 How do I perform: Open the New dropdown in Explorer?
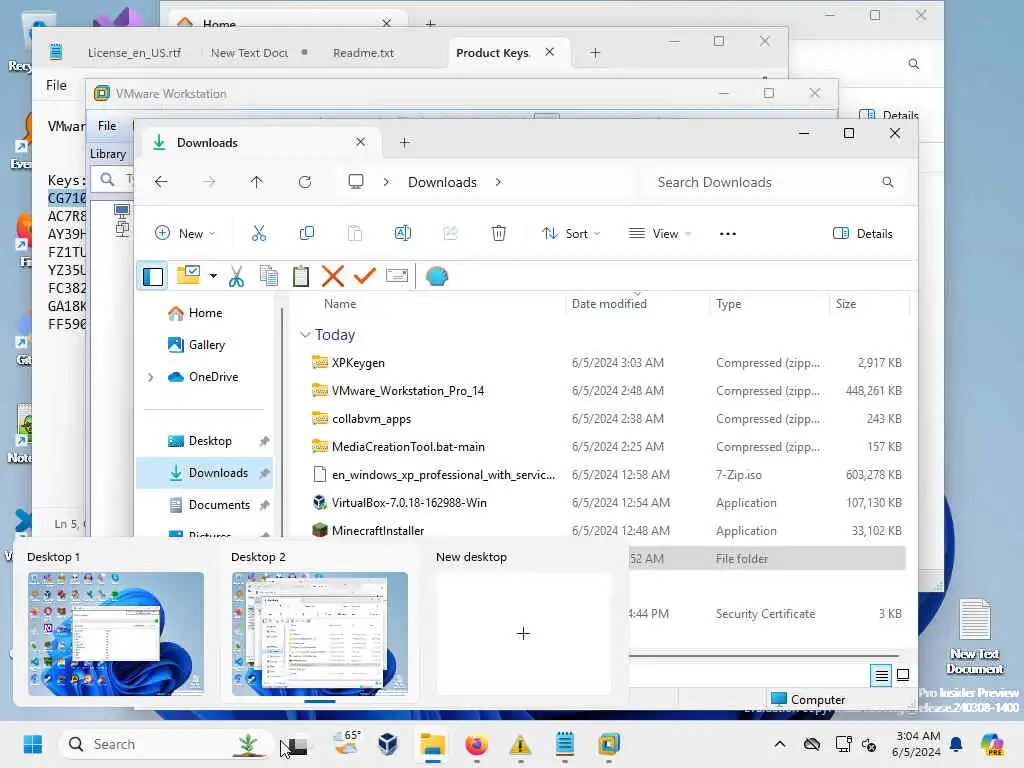point(185,233)
